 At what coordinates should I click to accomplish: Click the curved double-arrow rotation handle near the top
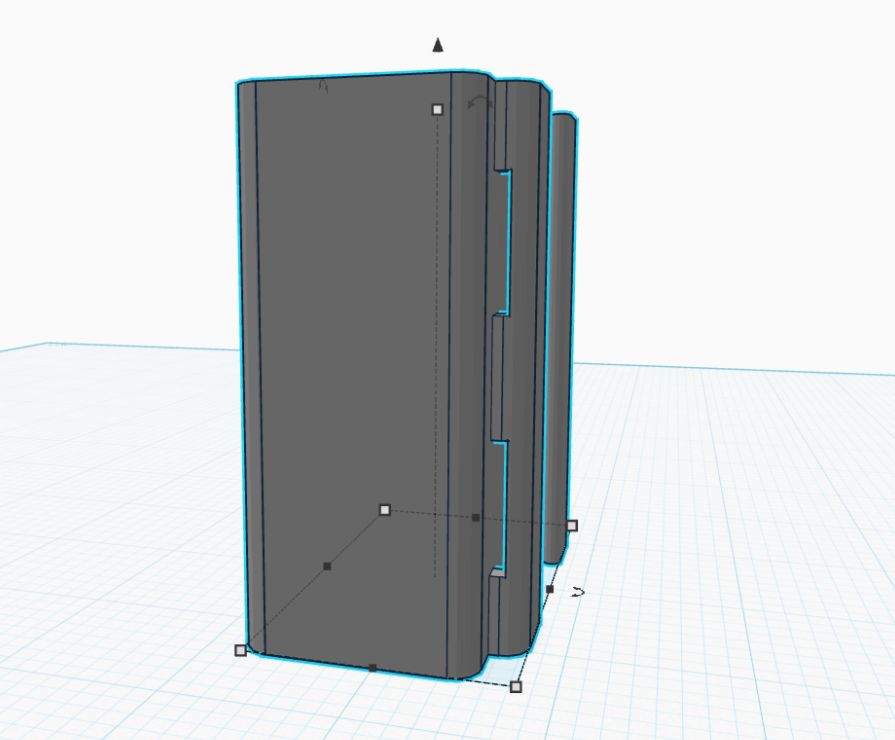click(480, 101)
